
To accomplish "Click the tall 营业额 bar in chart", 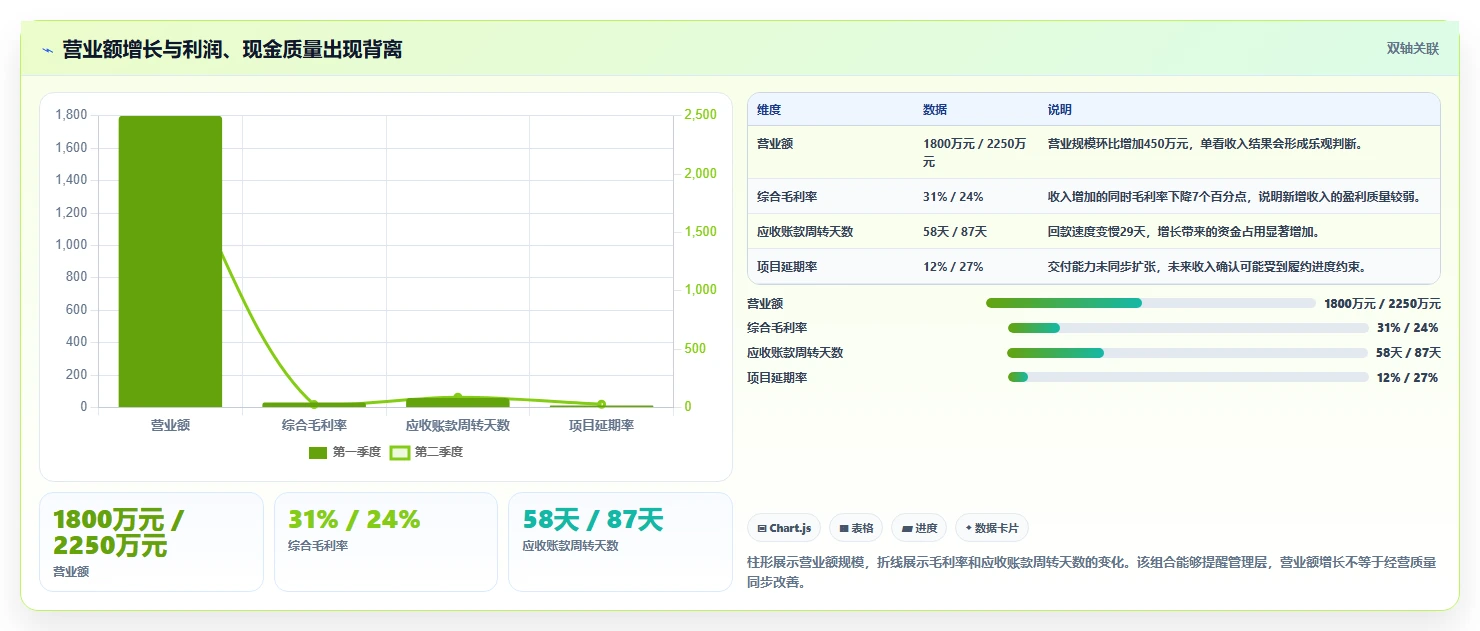I will (x=170, y=261).
